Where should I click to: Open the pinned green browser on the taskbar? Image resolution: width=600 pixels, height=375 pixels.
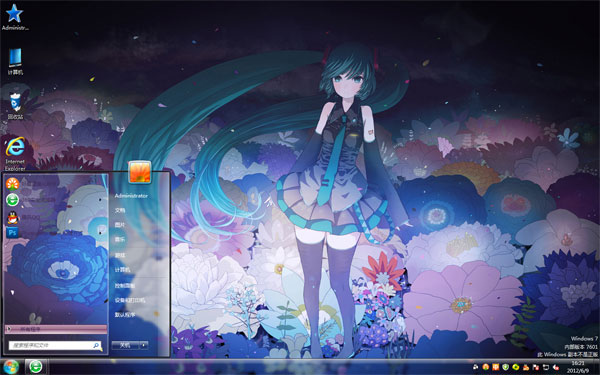coord(36,367)
